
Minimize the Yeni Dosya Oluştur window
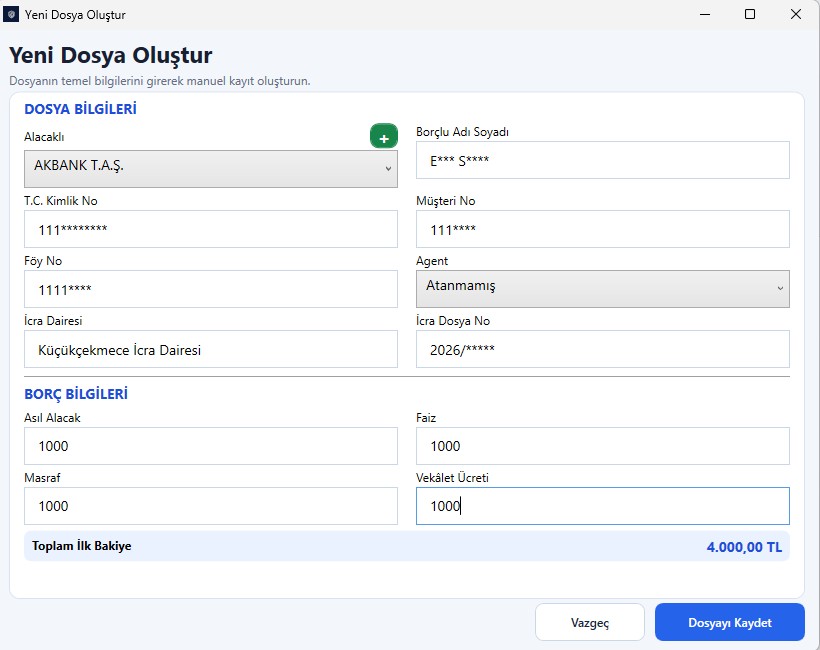click(x=705, y=14)
